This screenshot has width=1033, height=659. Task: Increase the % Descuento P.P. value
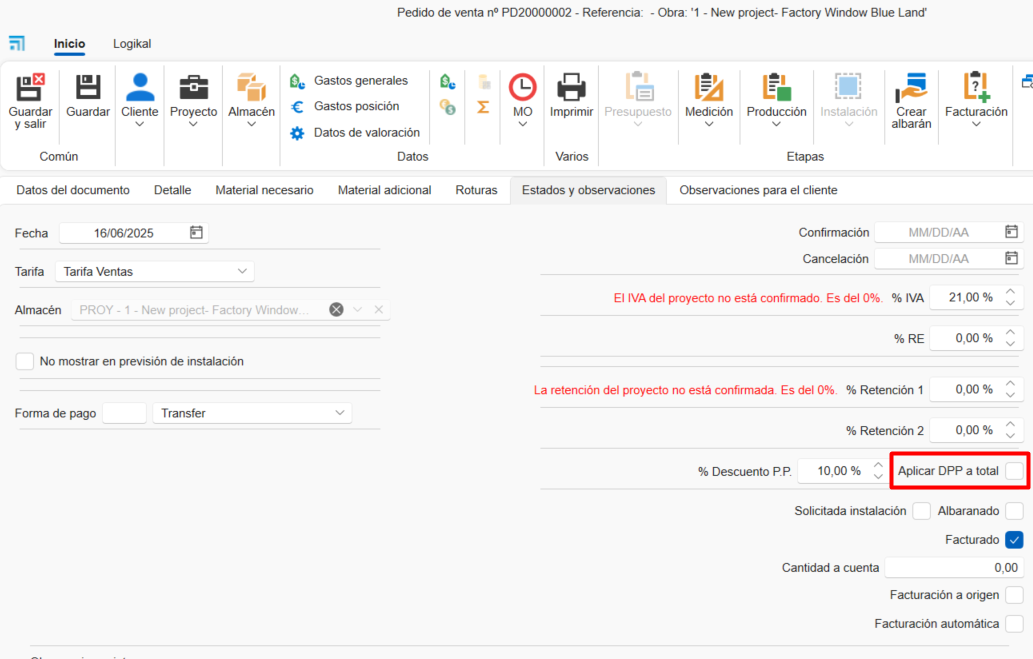(878, 465)
